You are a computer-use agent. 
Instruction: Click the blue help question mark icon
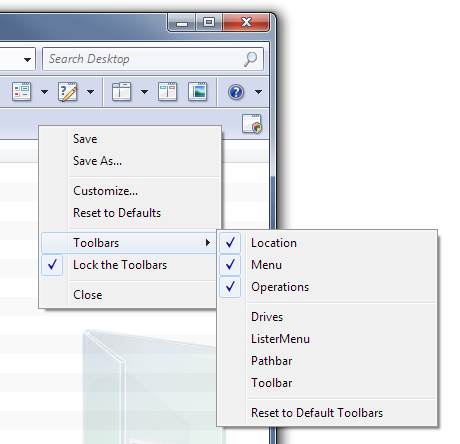point(236,92)
